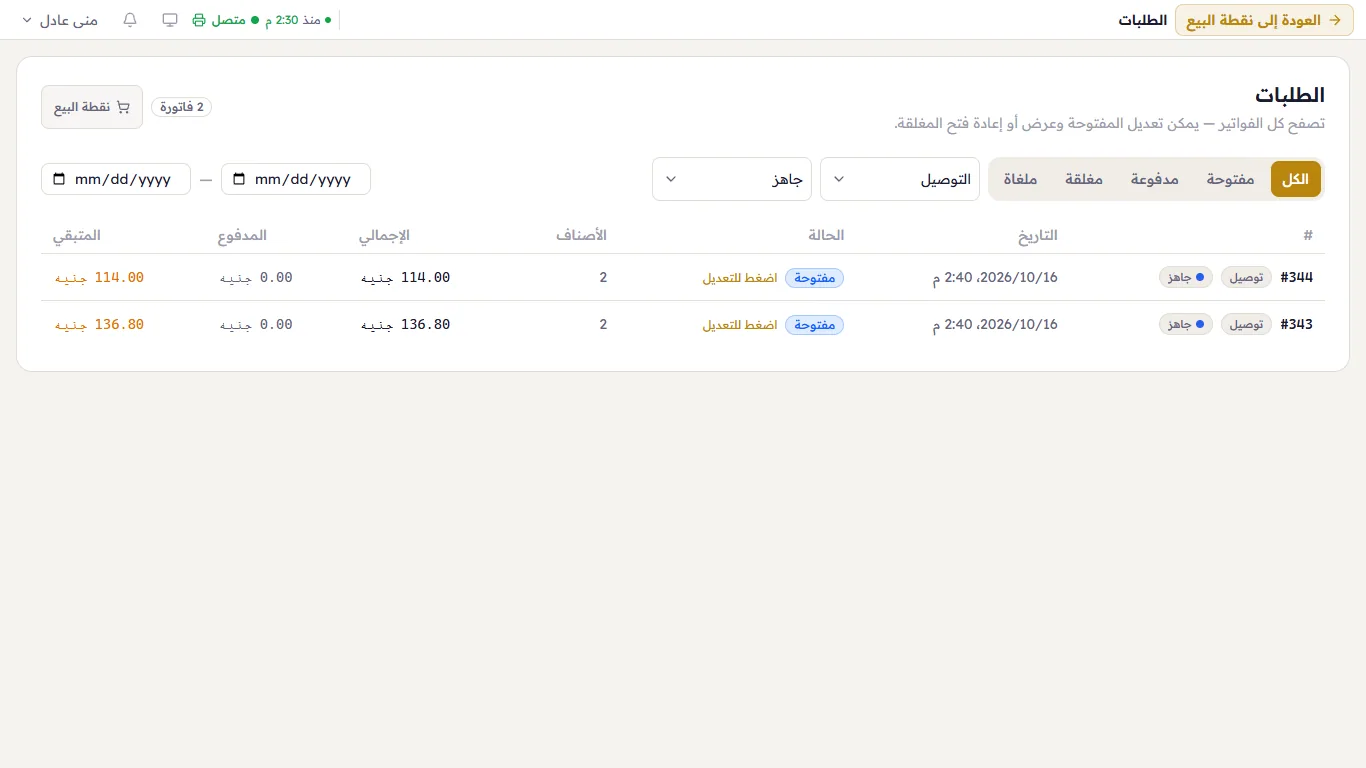
Task: Click العودة إلى نقطة البيع button
Action: [x=1264, y=20]
